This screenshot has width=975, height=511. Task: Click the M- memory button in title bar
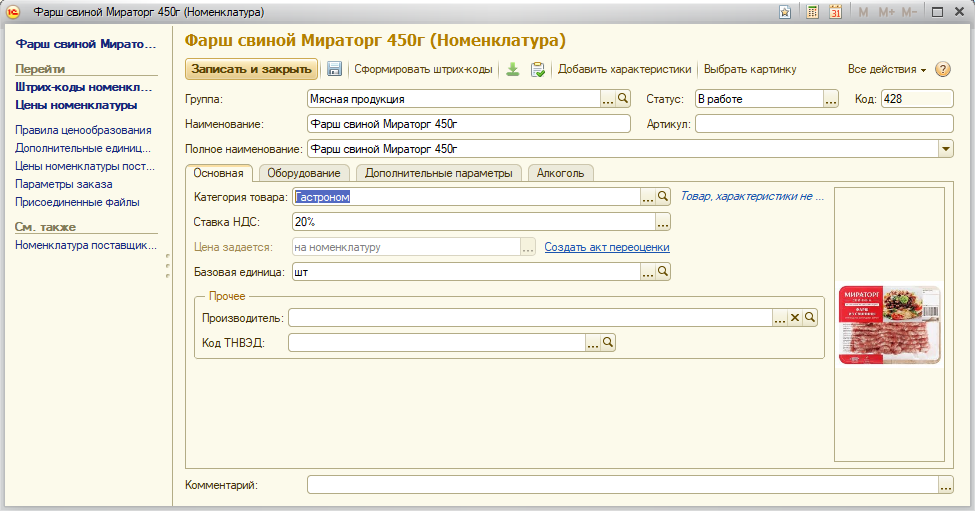click(909, 12)
